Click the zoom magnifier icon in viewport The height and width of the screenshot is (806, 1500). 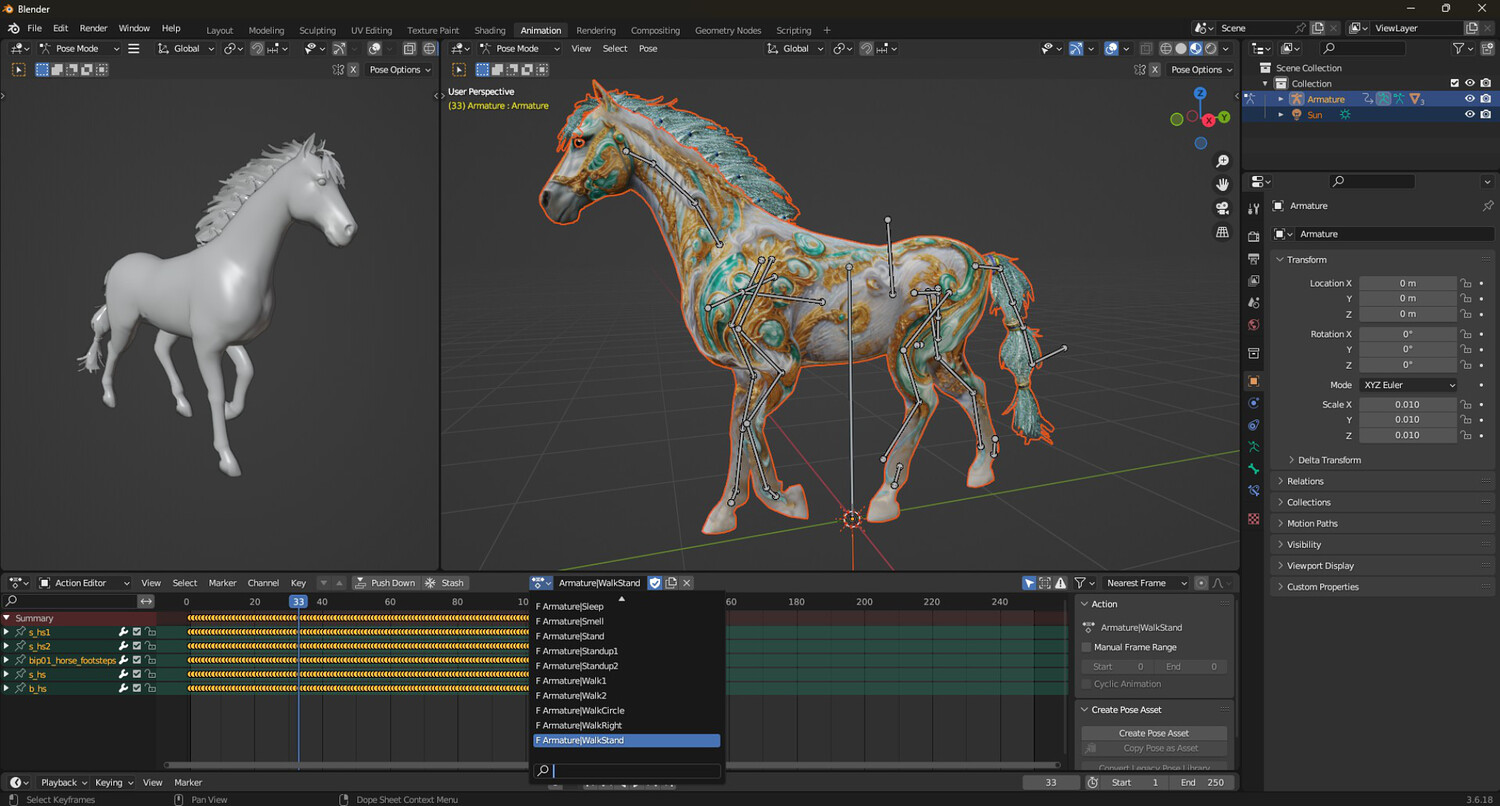(x=1222, y=161)
